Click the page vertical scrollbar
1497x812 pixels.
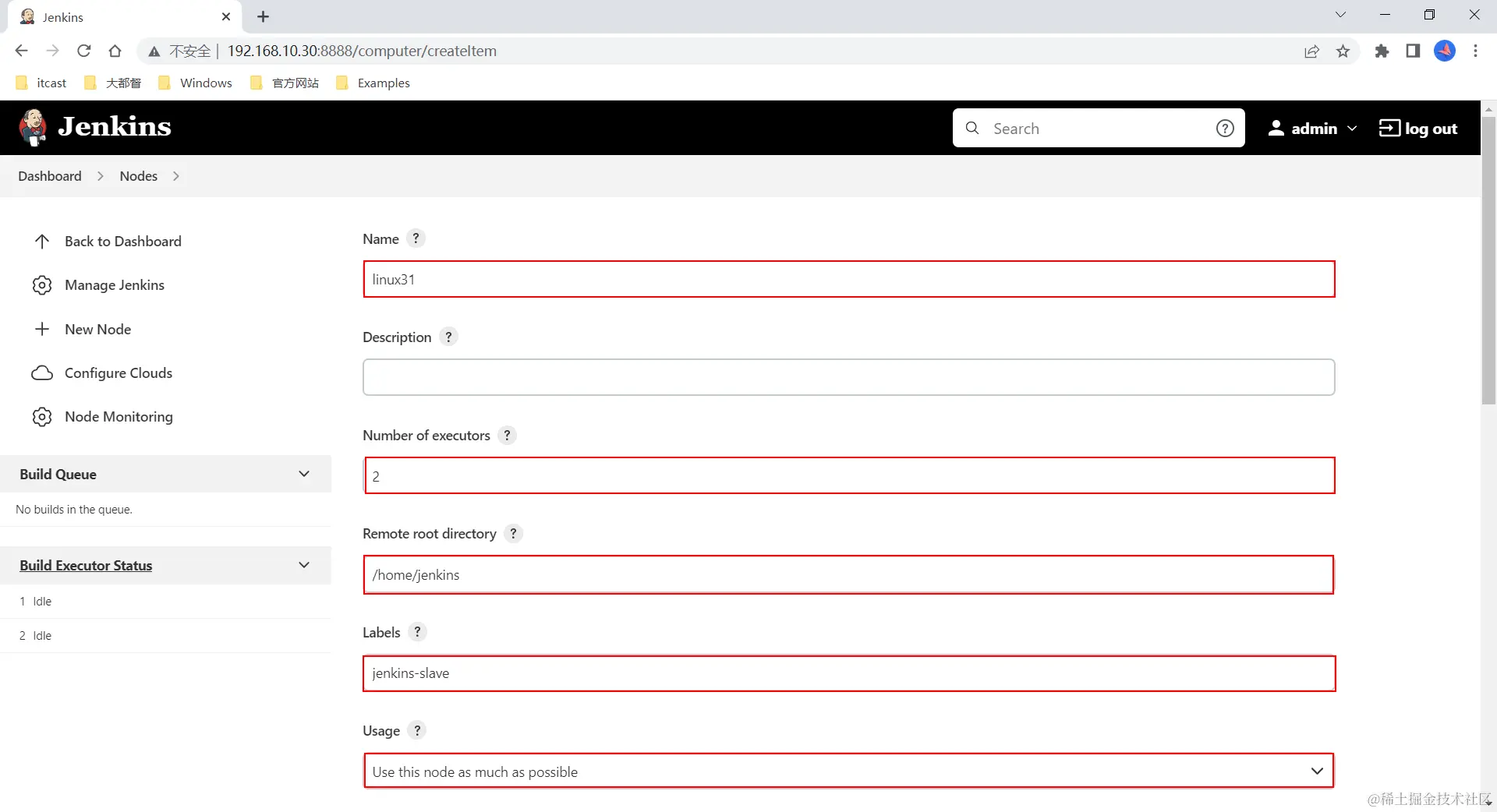tap(1488, 261)
